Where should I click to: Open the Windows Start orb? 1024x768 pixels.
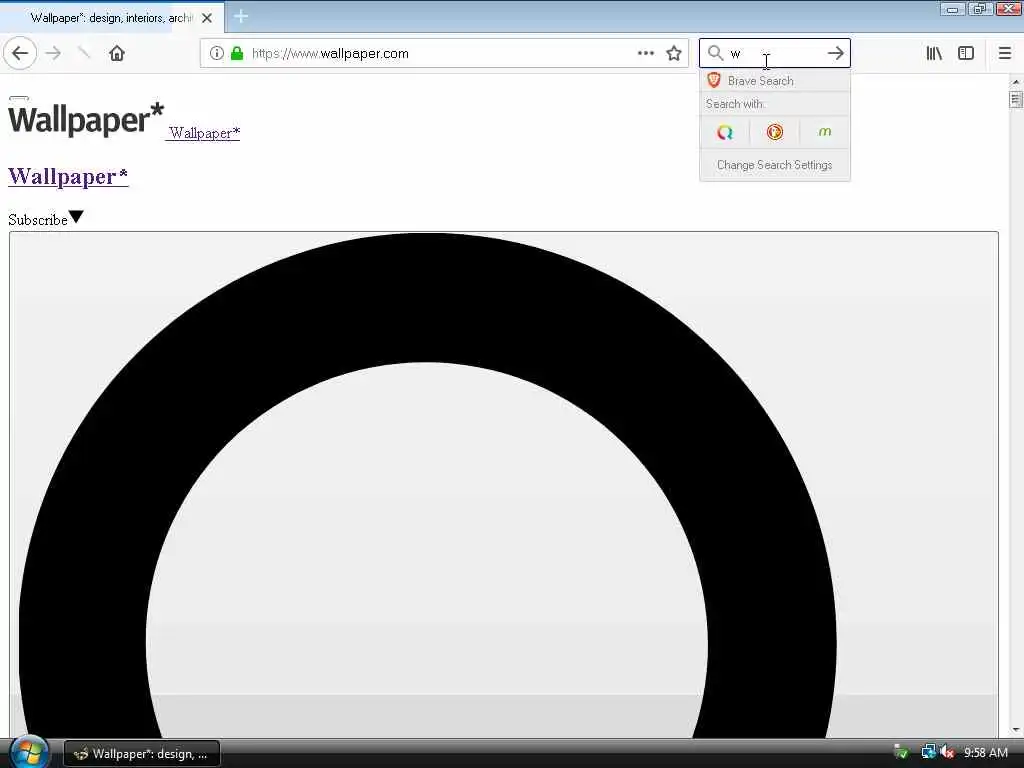27,752
